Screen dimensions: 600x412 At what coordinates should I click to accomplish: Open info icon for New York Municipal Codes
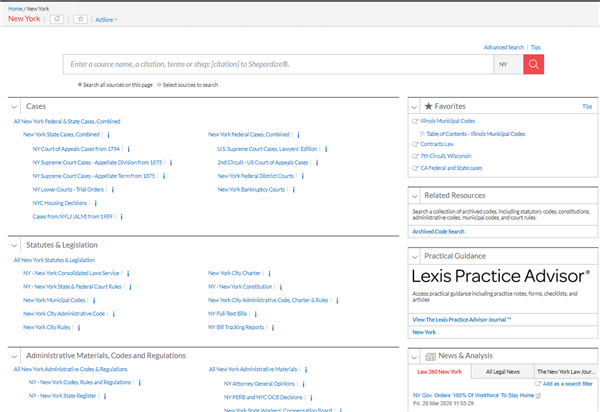coord(94,301)
